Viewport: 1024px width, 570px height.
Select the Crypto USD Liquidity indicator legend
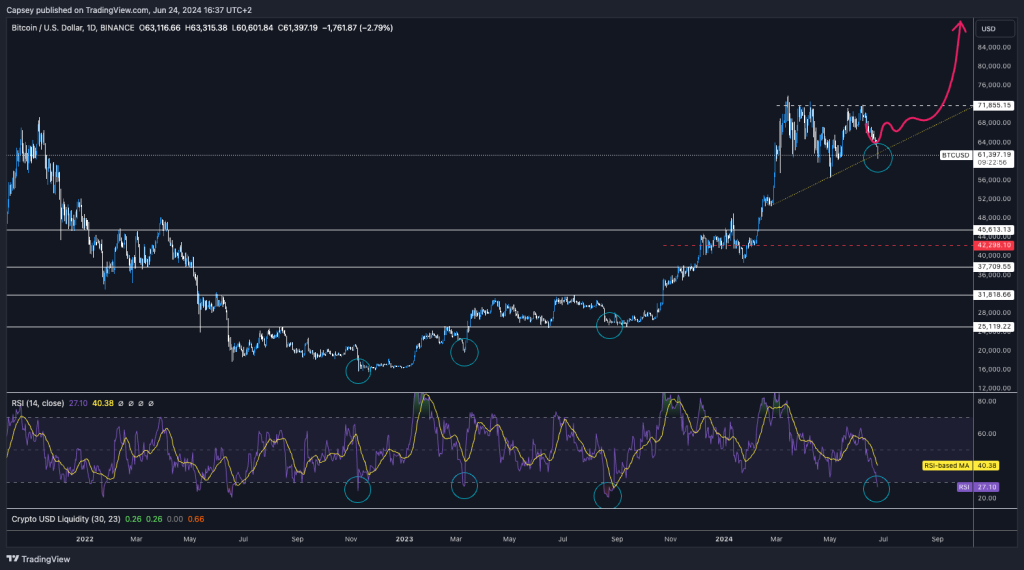coord(65,519)
